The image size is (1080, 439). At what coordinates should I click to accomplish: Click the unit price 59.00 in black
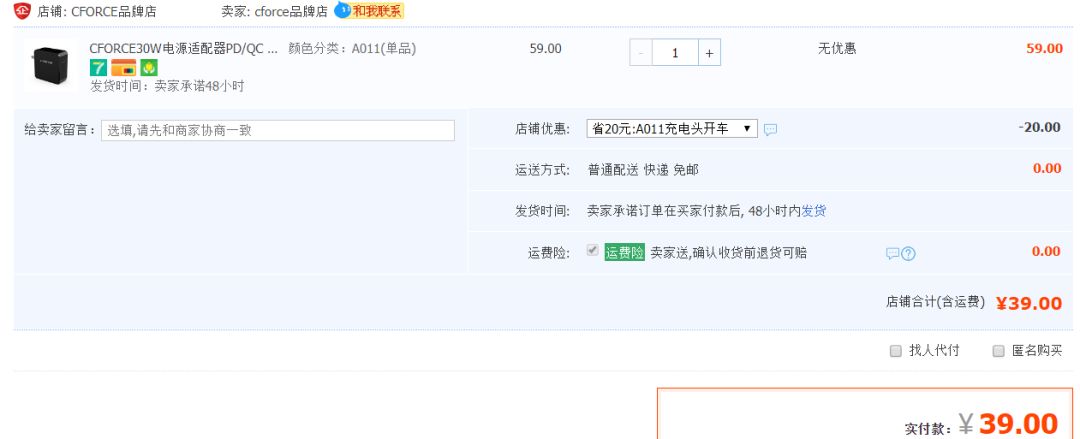click(x=546, y=49)
